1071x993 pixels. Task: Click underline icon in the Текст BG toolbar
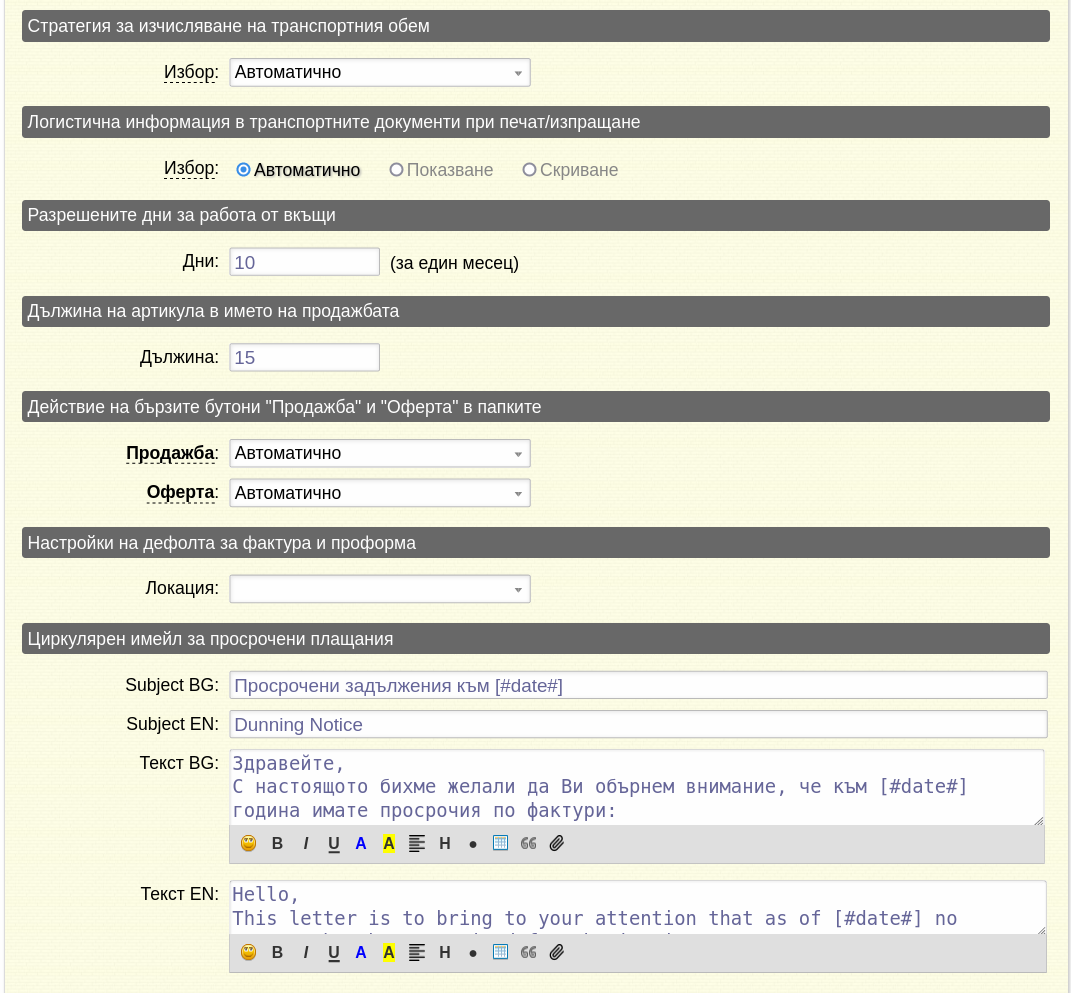(x=333, y=843)
